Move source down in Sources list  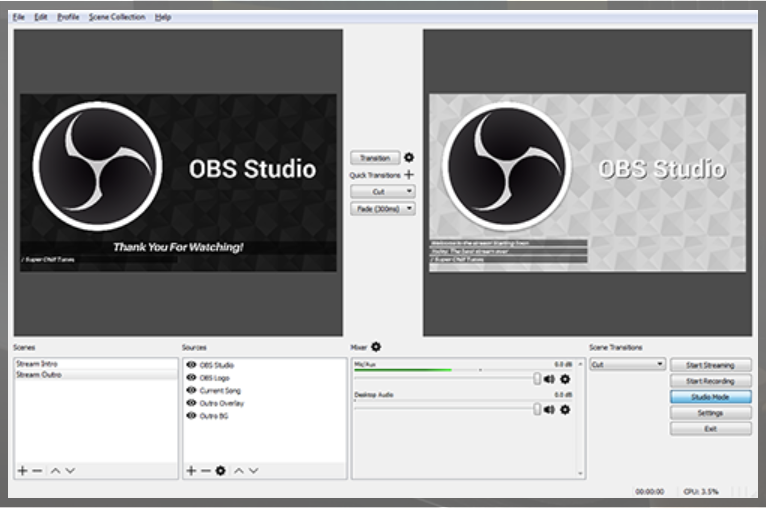coord(253,470)
